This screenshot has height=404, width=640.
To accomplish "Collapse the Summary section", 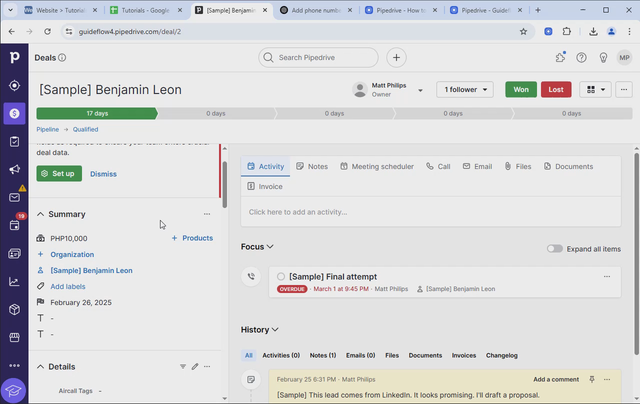I will 41,214.
